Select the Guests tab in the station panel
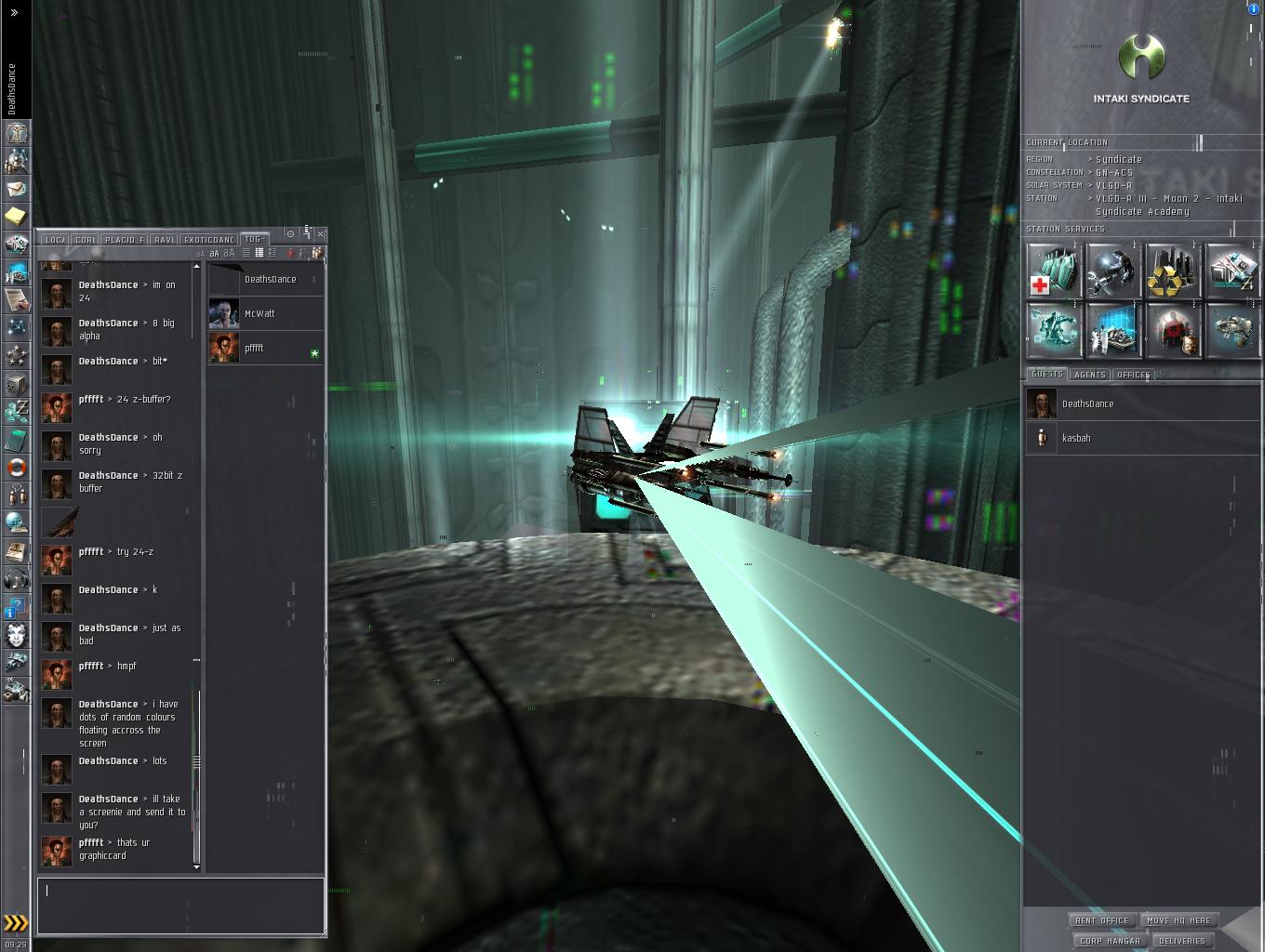Viewport: 1265px width, 952px height. tap(1046, 374)
